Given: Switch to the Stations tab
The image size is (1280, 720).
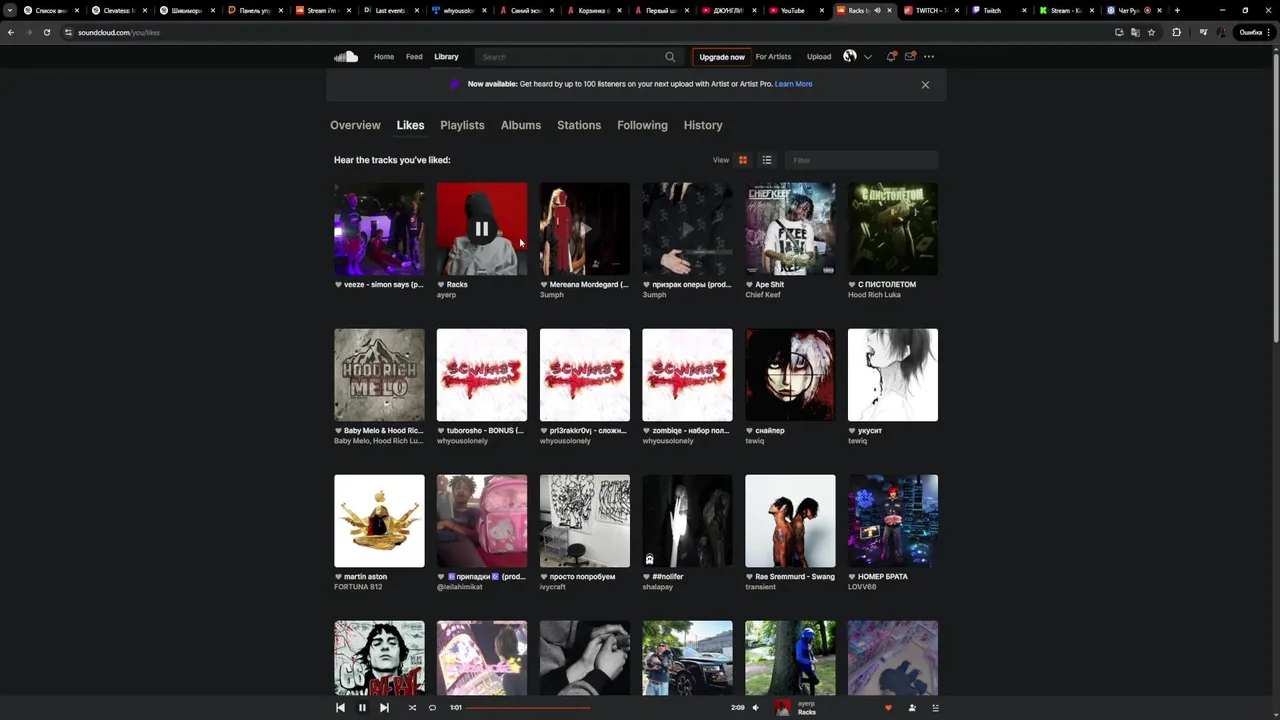Looking at the screenshot, I should 579,125.
